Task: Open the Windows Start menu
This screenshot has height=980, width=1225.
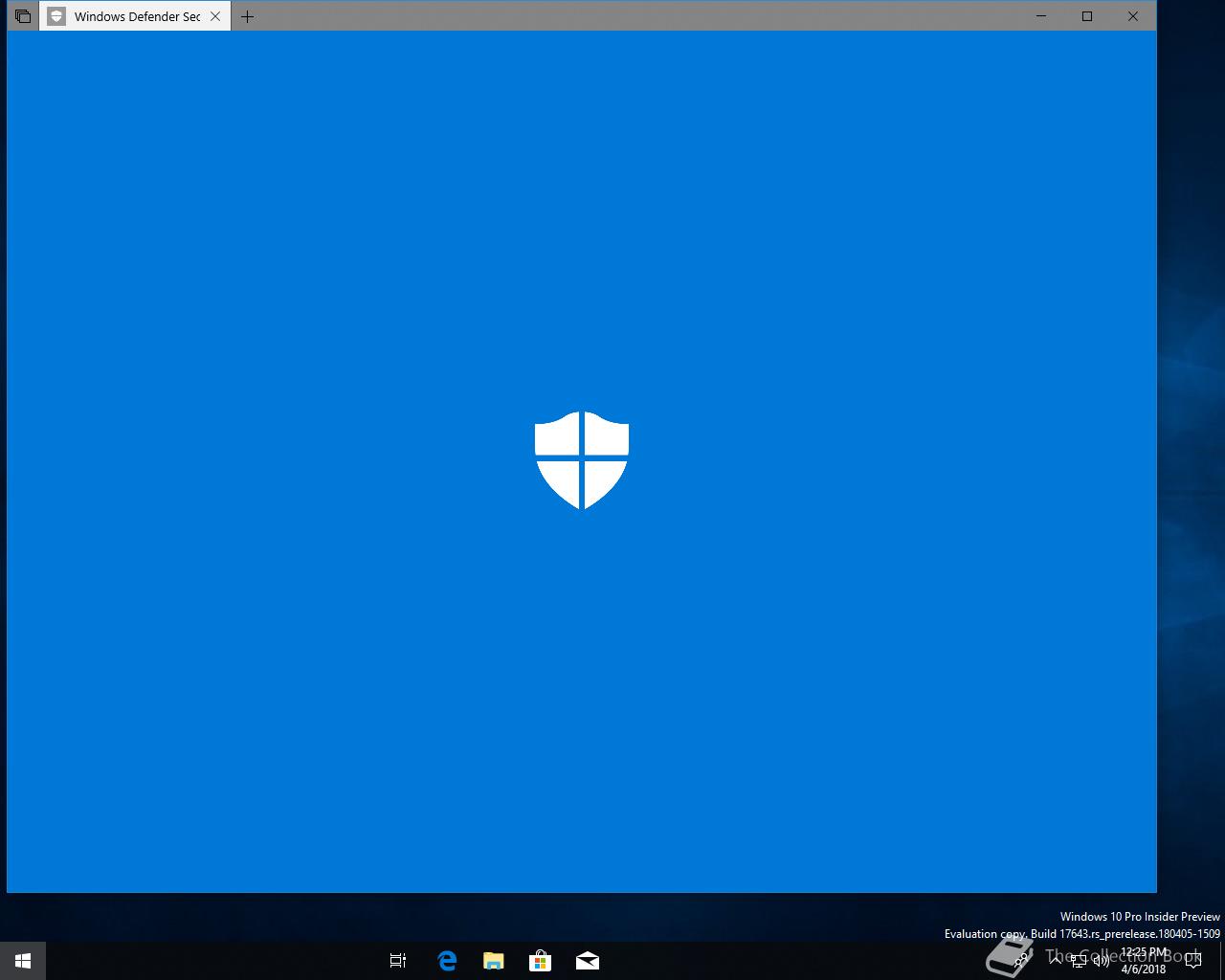Action: 23,961
